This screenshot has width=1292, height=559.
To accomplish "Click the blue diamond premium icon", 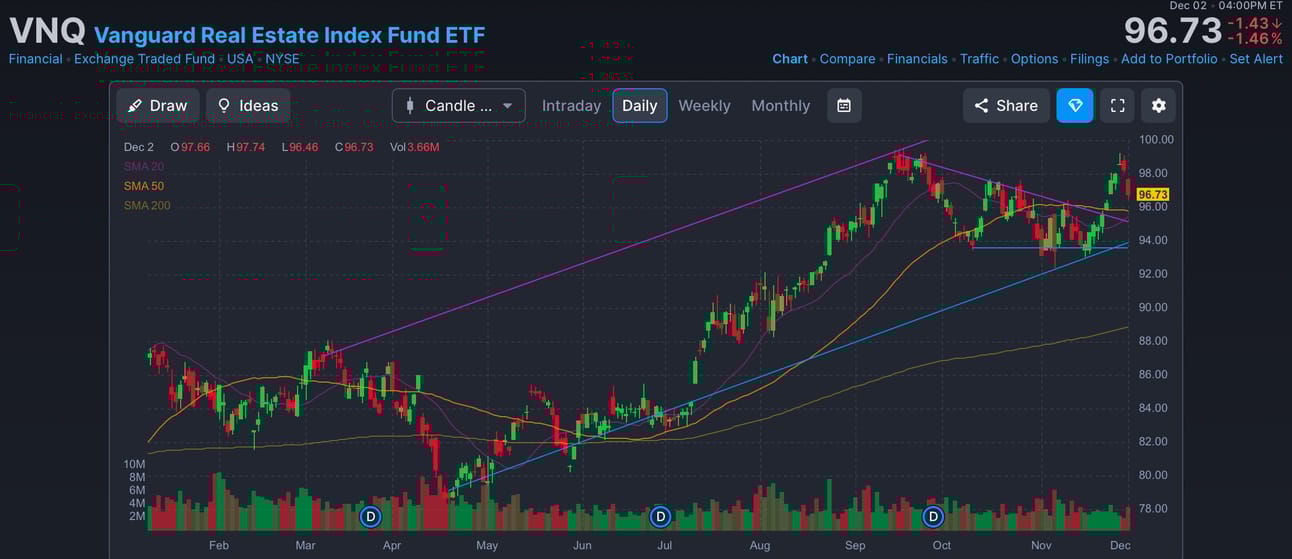I will coord(1075,106).
